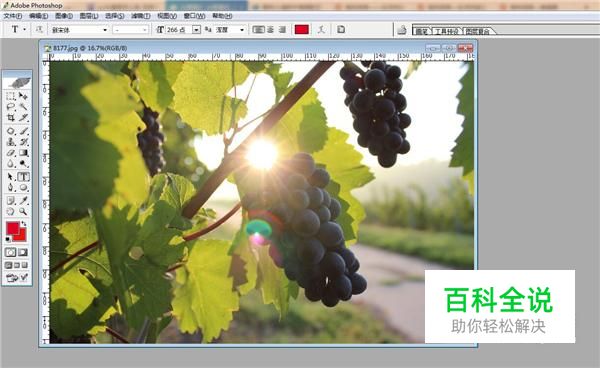Select the Pen tool

pyautogui.click(x=11, y=187)
